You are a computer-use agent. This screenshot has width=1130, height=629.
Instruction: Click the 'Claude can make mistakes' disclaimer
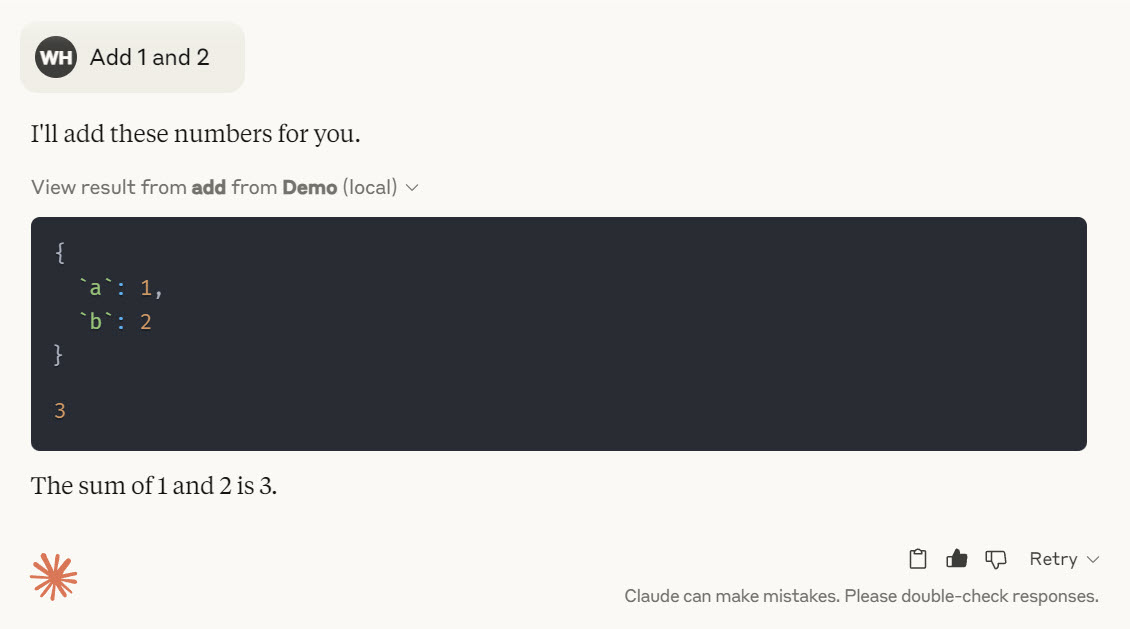(861, 596)
